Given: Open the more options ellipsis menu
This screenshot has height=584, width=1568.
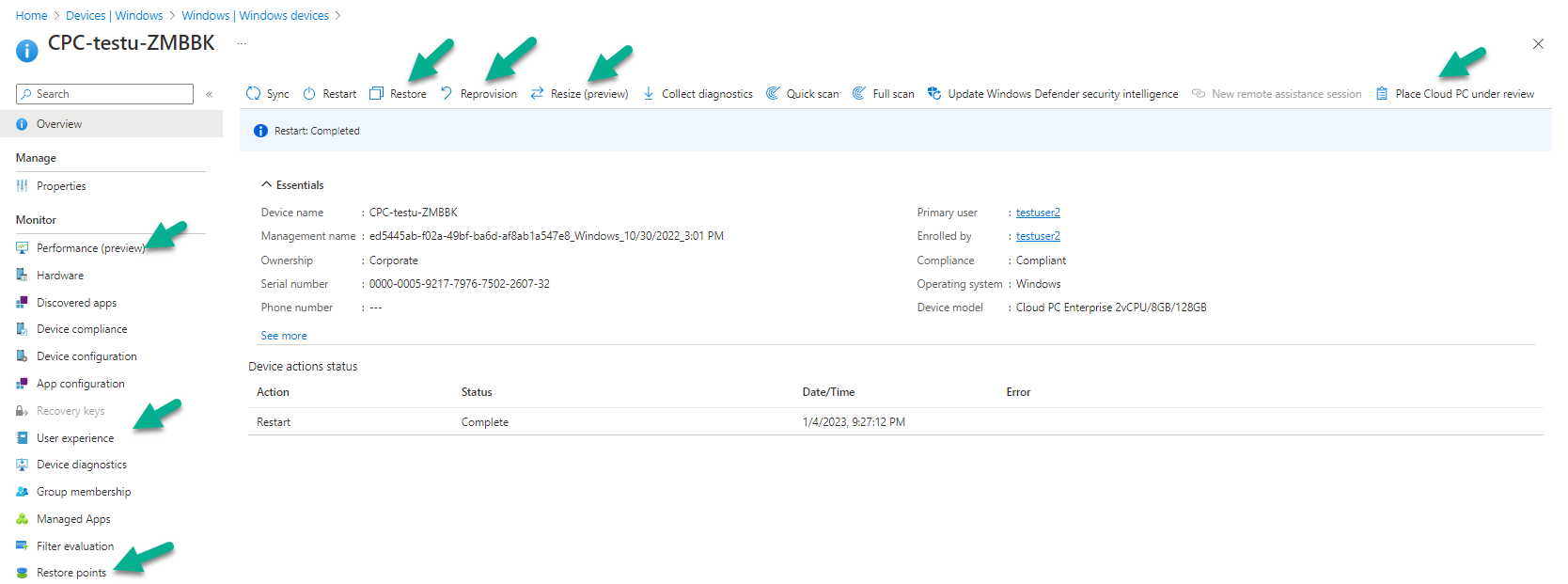Looking at the screenshot, I should pos(242,43).
